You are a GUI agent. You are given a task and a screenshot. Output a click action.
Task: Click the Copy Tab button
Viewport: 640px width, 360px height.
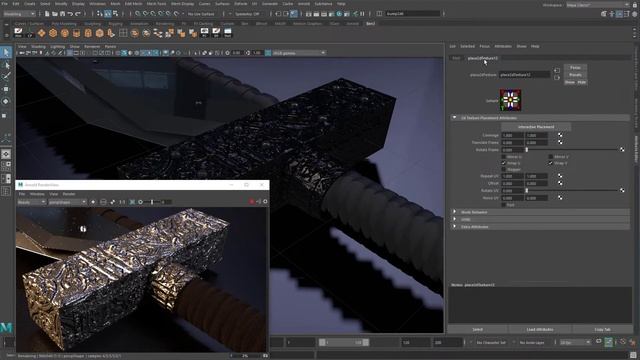click(x=602, y=329)
